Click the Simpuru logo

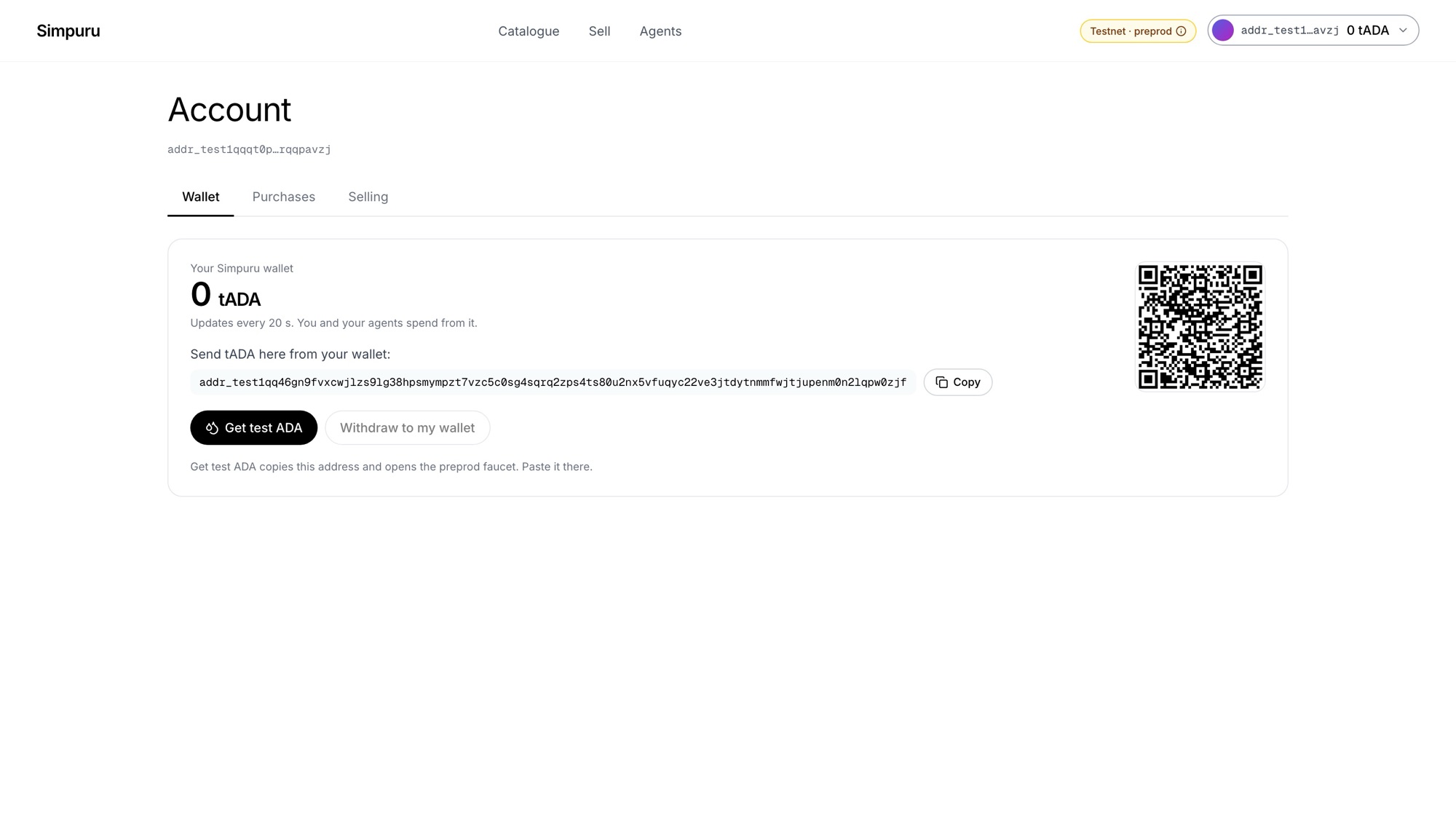tap(68, 31)
